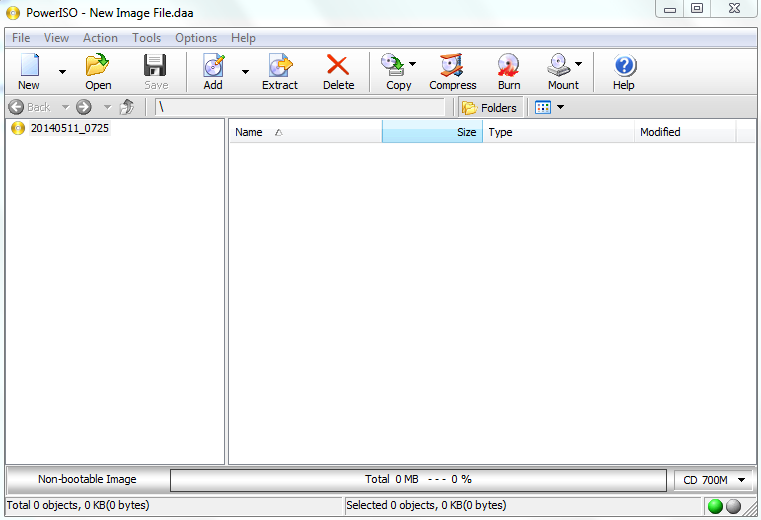Viewport: 761px width, 520px height.
Task: Click the Total 0 MB capacity bar
Action: click(x=418, y=480)
